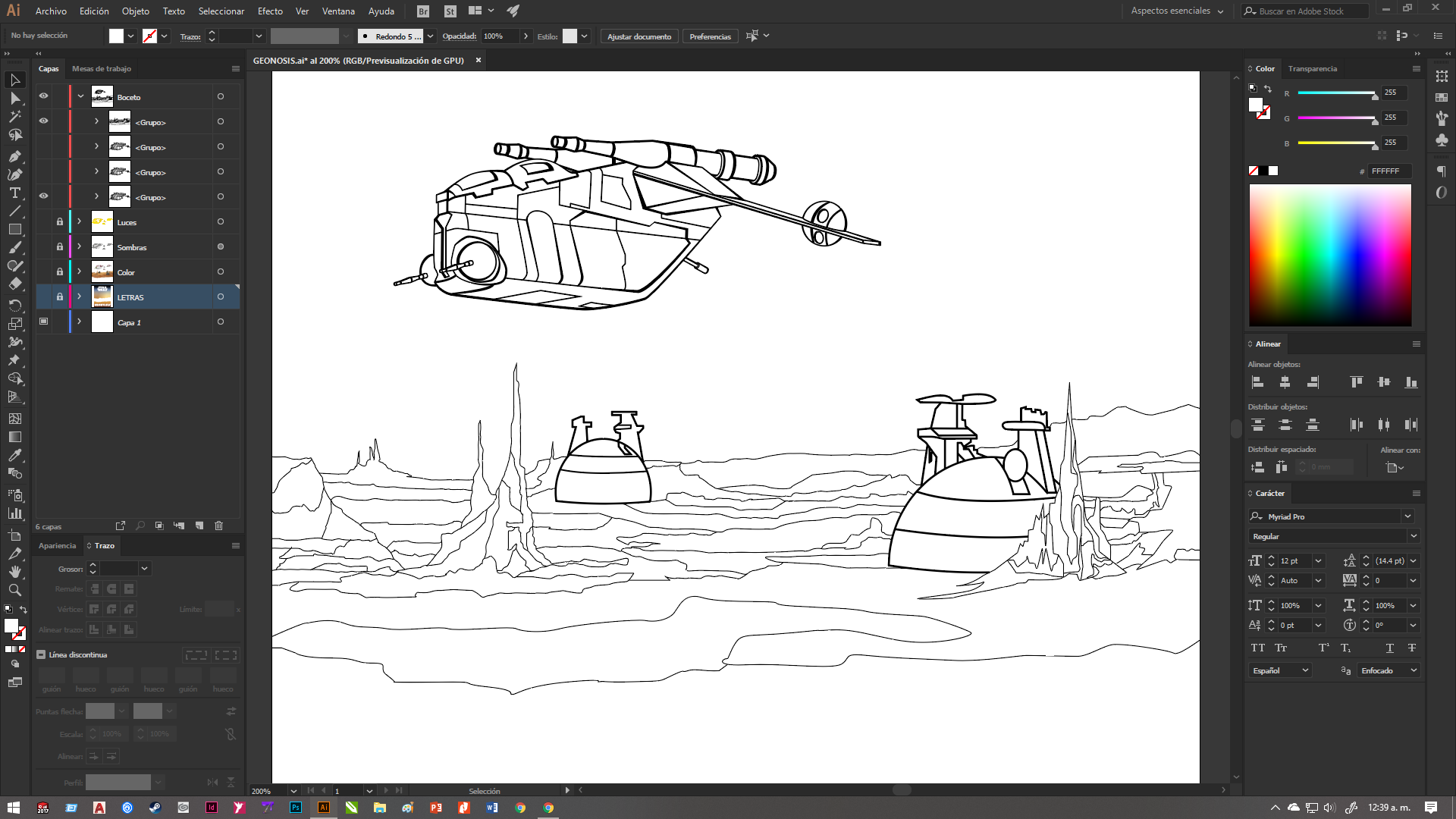This screenshot has width=1456, height=819.
Task: Expand the Sombras layer
Action: click(x=79, y=246)
